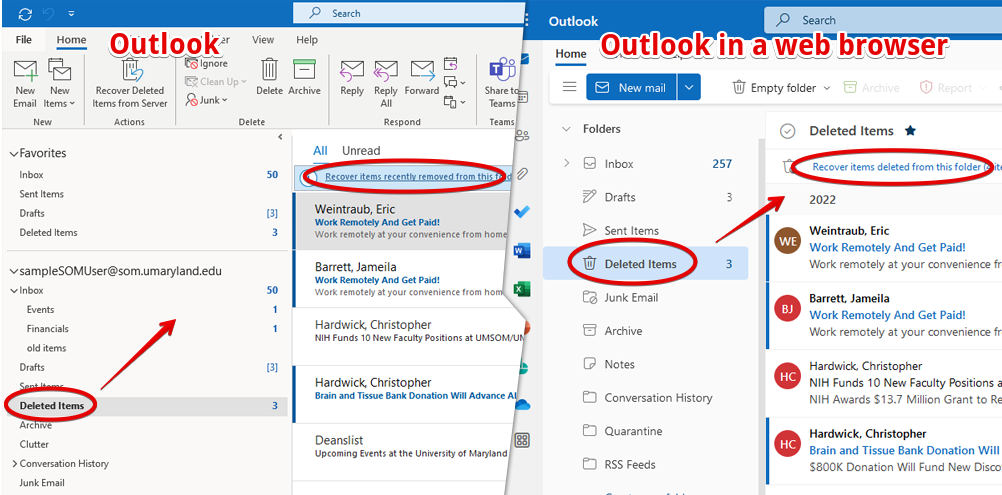Click the Reply All ribbon icon
The image size is (1002, 495).
386,72
